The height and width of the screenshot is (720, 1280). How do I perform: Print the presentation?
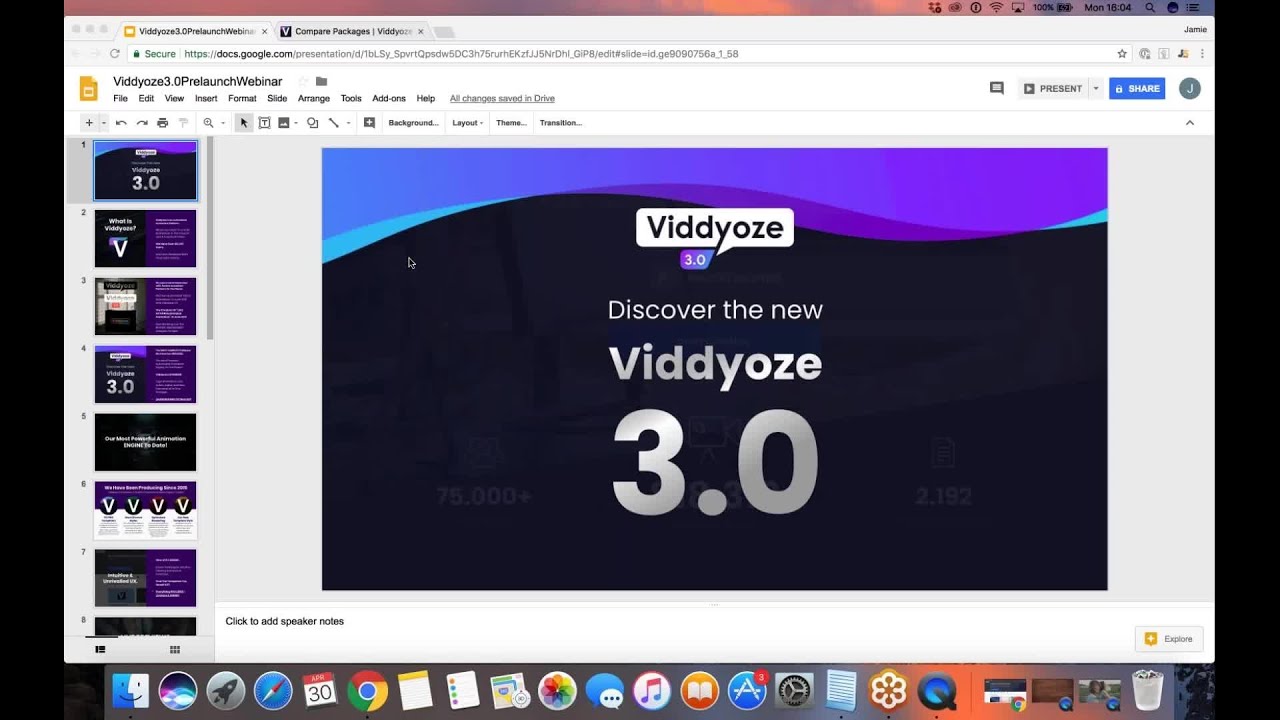point(162,123)
